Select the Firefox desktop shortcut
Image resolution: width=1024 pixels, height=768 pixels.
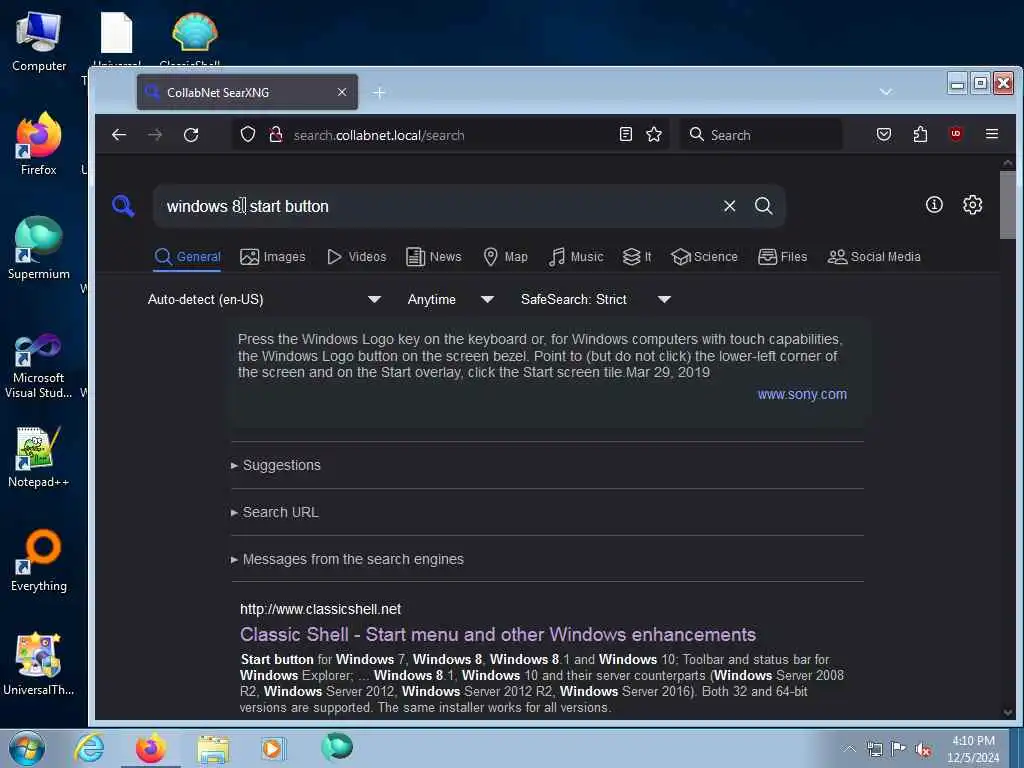click(x=39, y=145)
